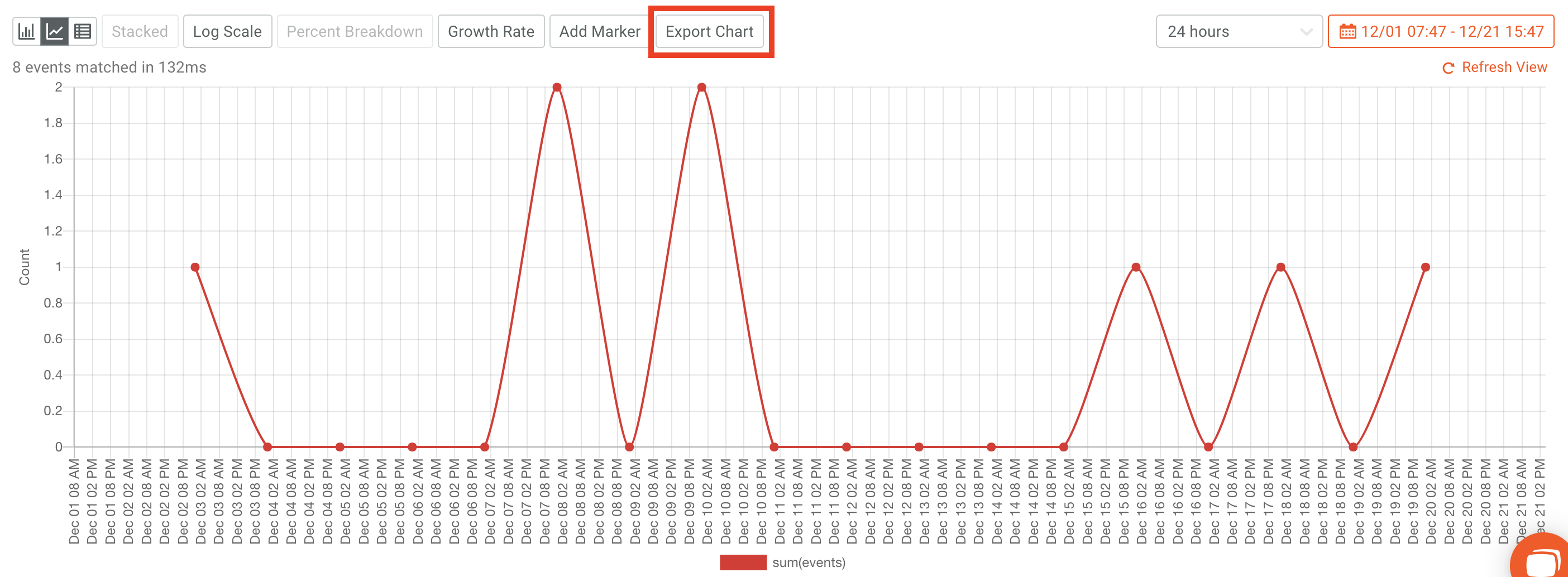Enable Log Scale for the chart
Viewport: 1568px width, 577px height.
coord(227,31)
